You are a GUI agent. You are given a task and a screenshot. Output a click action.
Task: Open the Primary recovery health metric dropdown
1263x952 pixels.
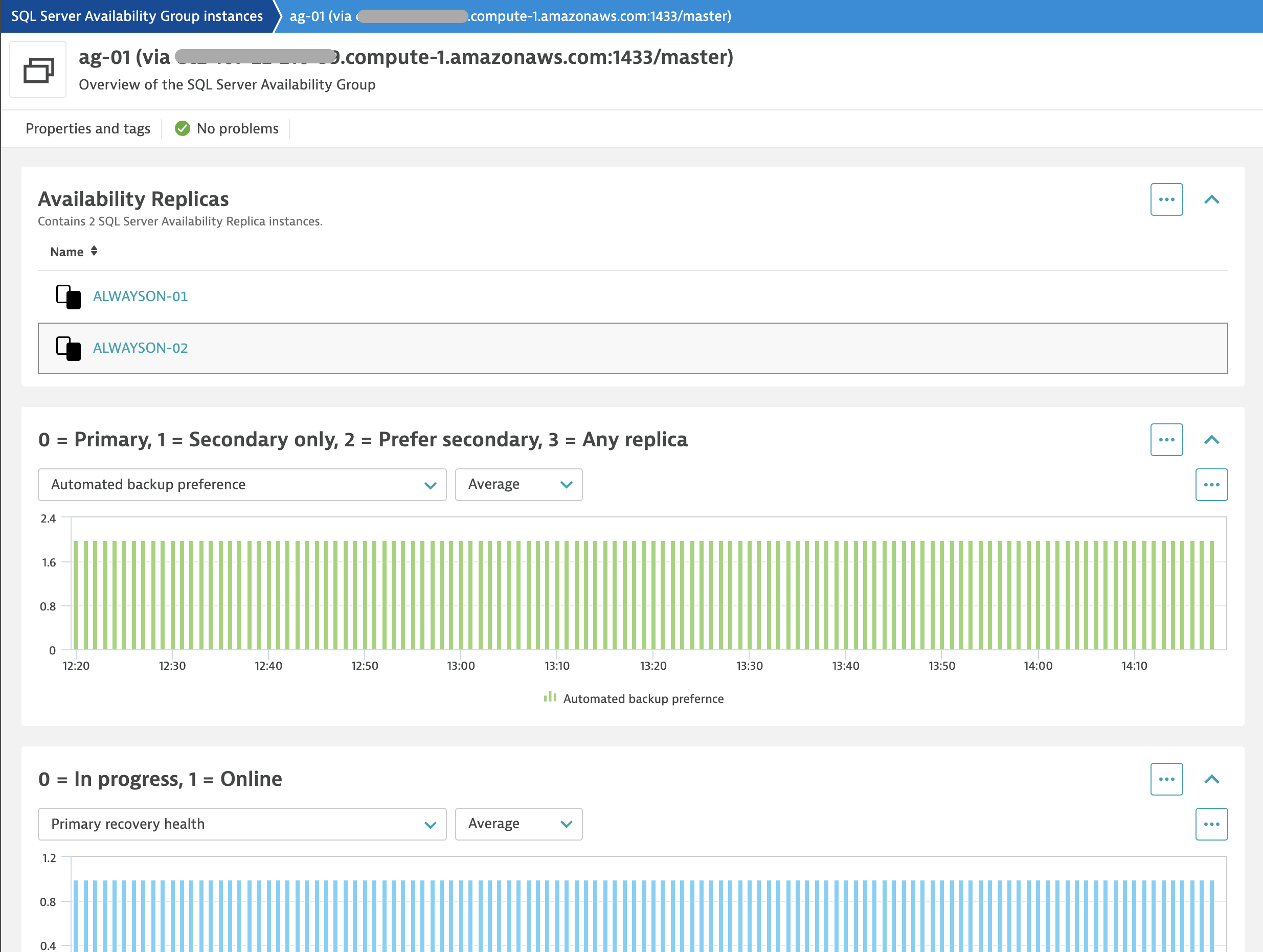[242, 824]
